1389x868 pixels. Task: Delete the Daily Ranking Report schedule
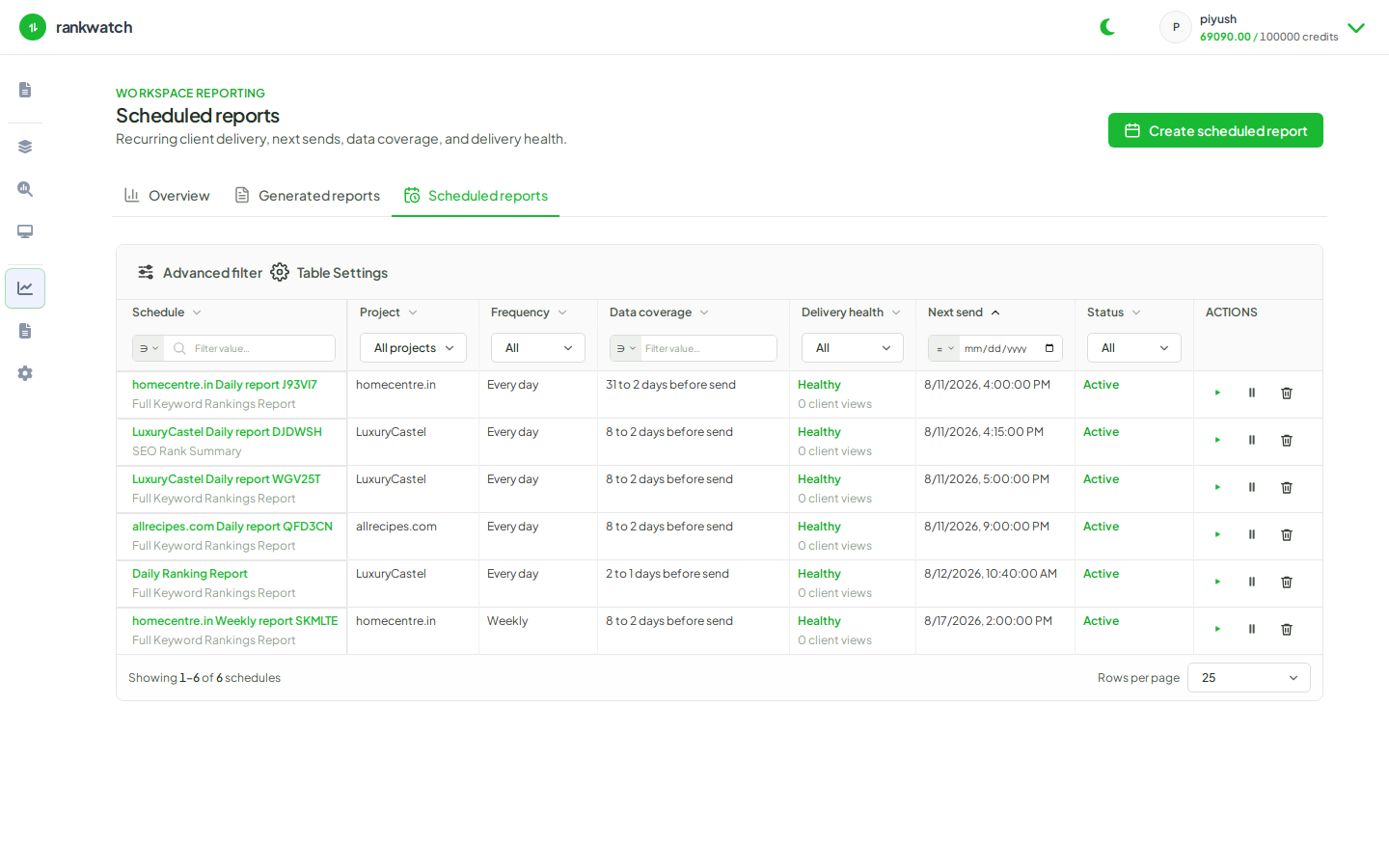coord(1287,583)
